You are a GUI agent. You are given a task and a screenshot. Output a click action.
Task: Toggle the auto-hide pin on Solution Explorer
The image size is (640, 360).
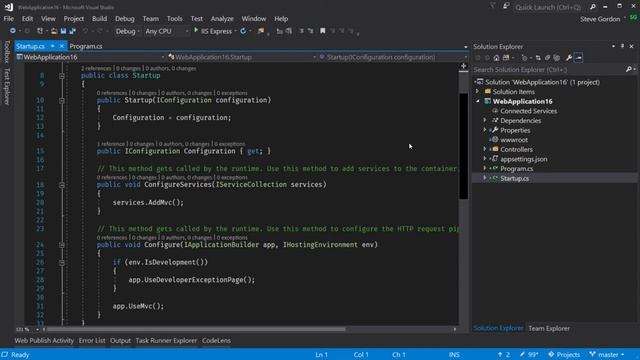click(622, 46)
